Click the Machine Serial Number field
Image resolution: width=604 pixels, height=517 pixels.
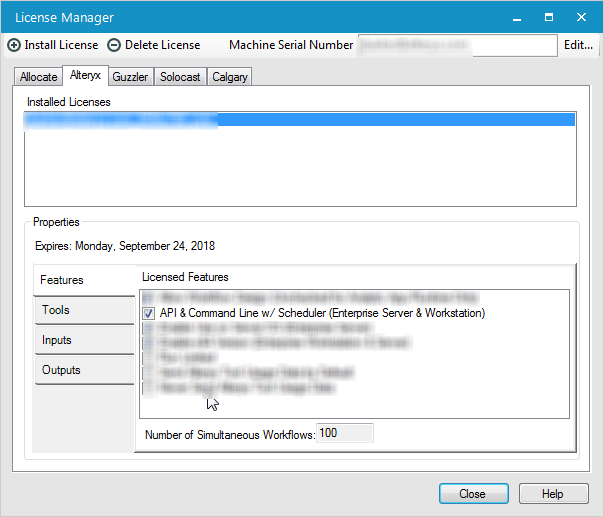457,45
